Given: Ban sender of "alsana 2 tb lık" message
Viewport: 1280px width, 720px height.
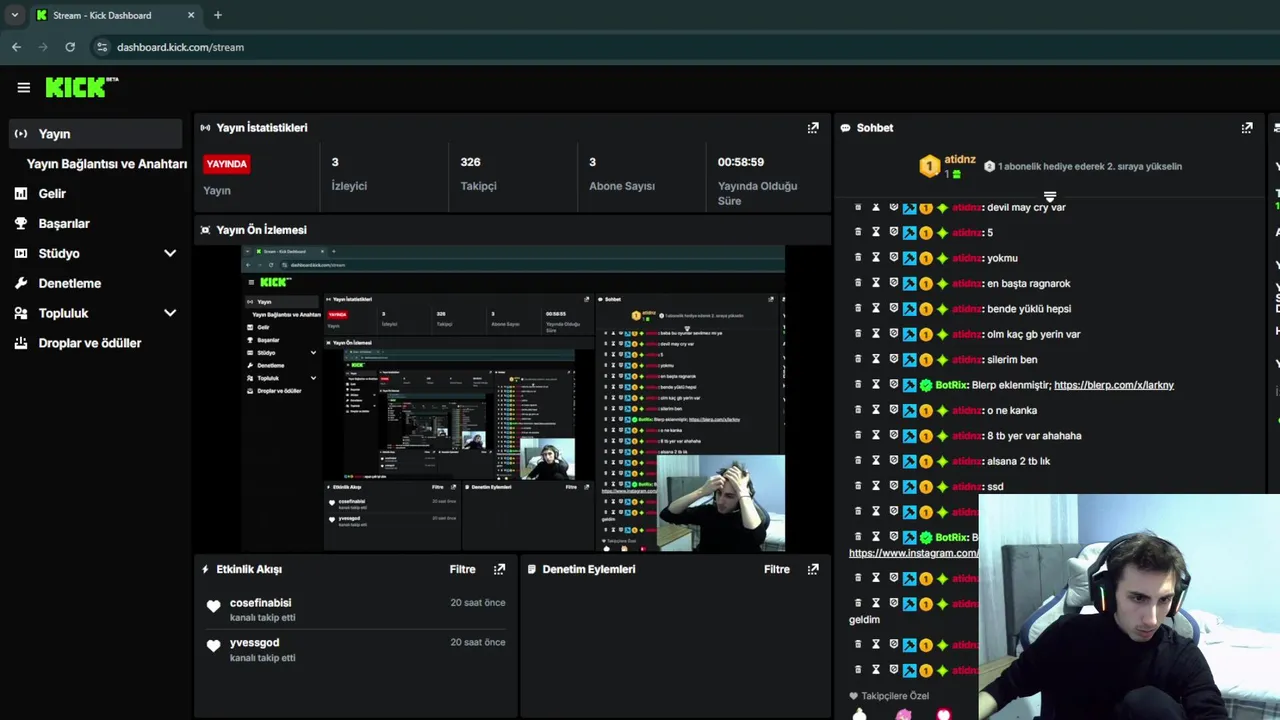Looking at the screenshot, I should (893, 460).
